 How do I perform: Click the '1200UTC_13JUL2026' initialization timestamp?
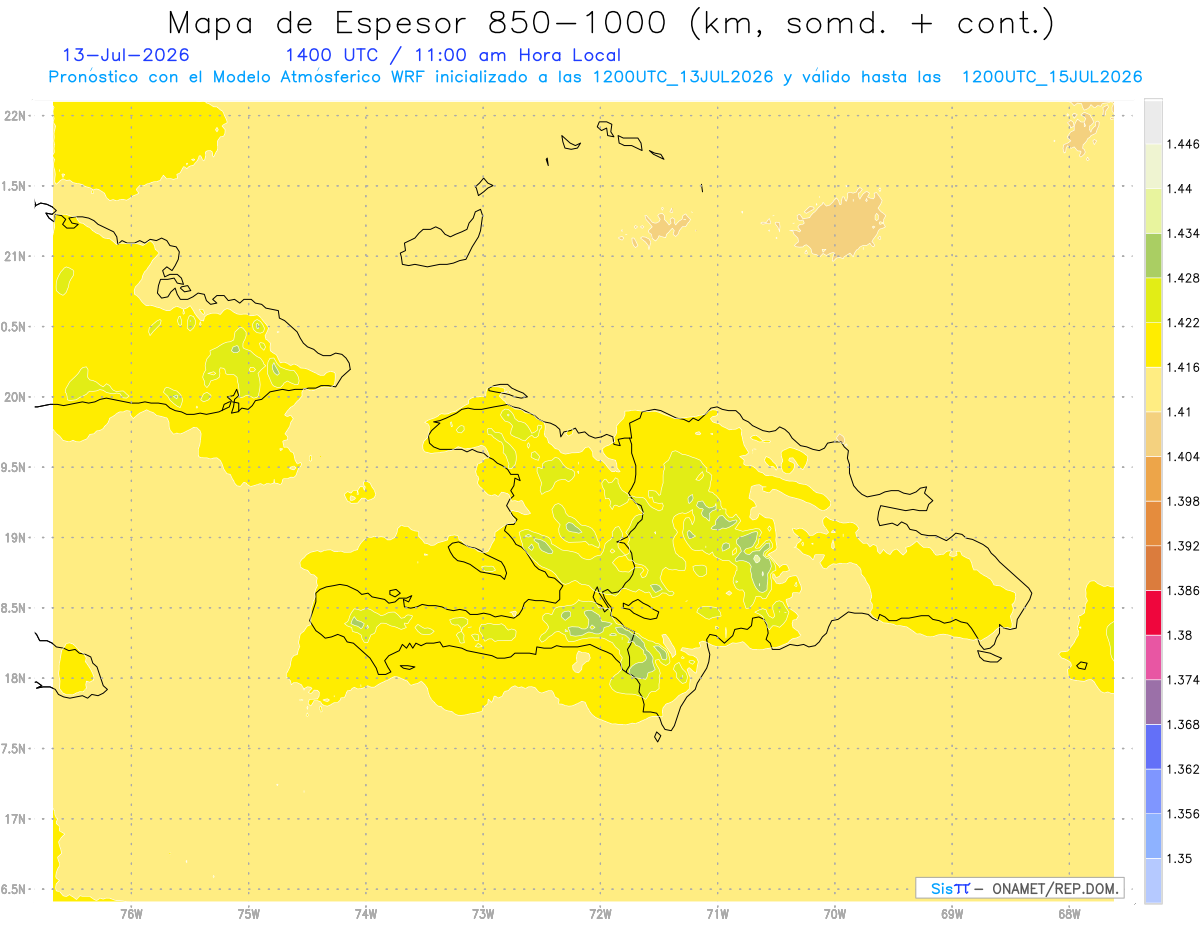[683, 77]
